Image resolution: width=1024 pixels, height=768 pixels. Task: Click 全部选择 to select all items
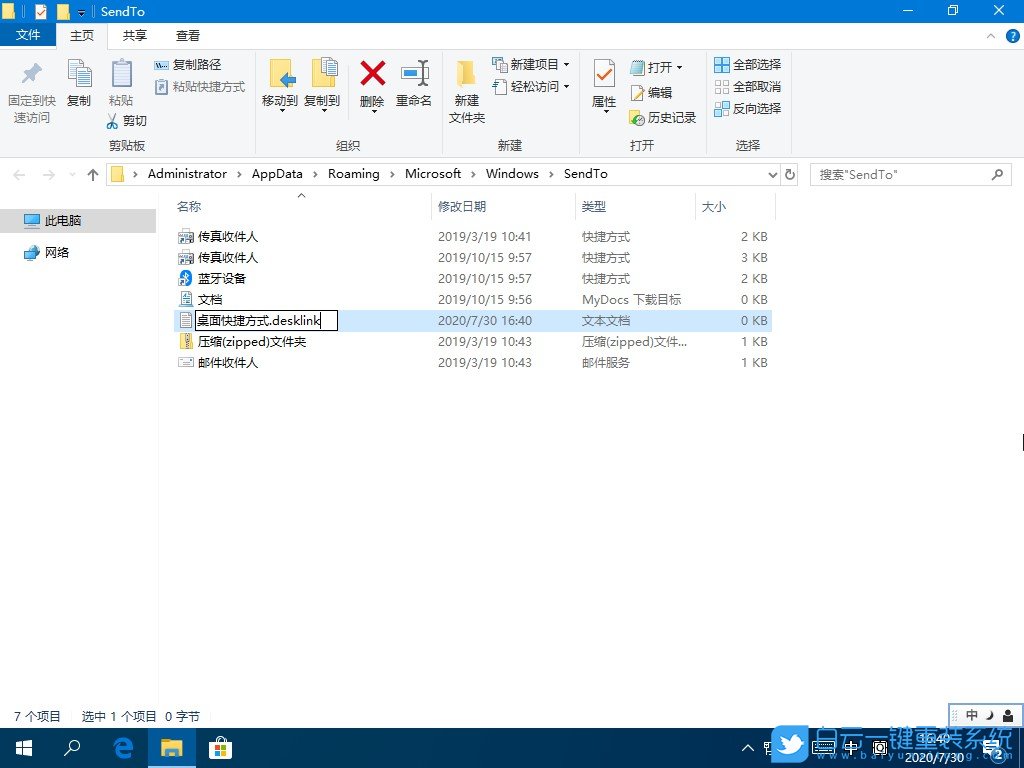click(x=747, y=65)
